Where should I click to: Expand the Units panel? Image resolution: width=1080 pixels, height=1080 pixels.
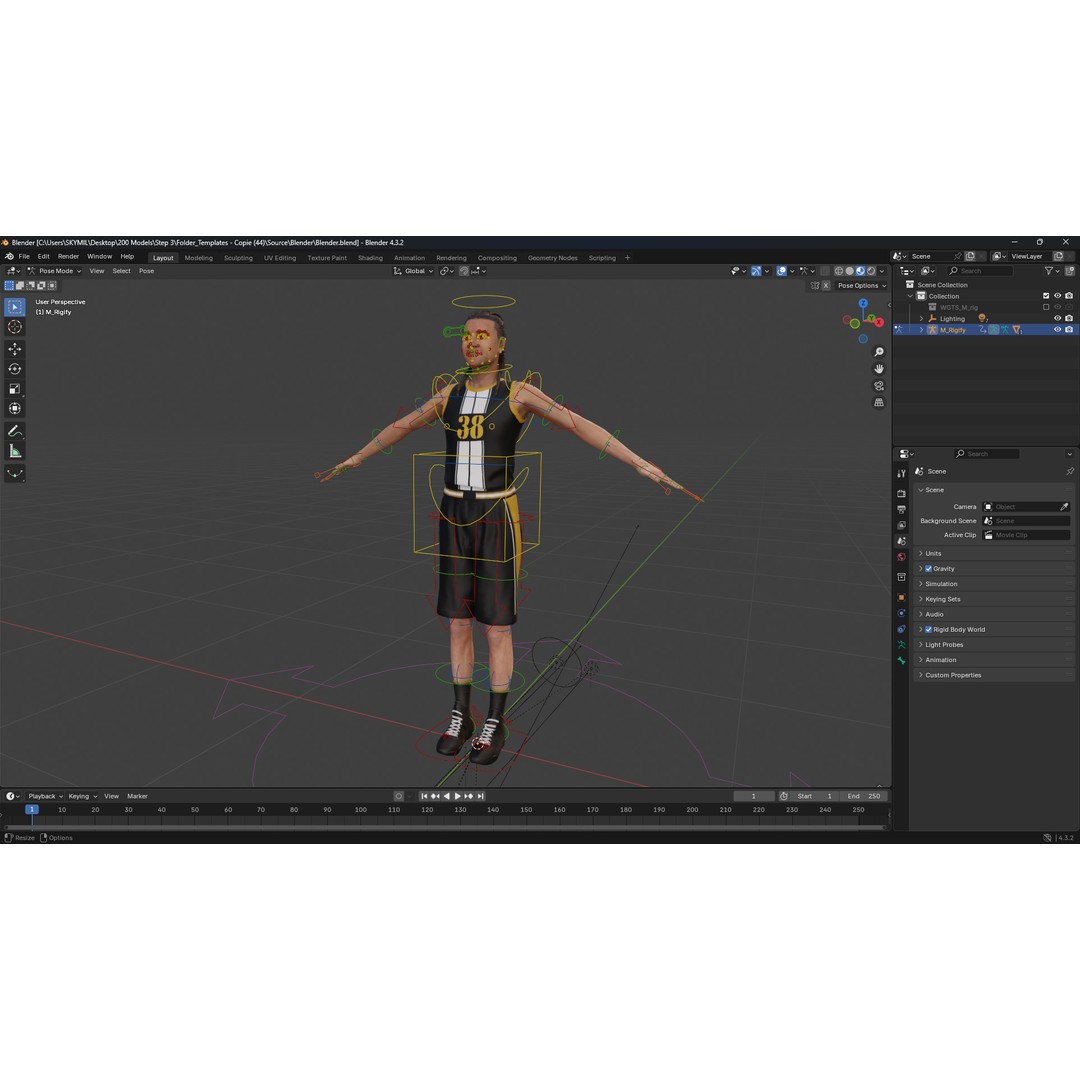pos(993,554)
